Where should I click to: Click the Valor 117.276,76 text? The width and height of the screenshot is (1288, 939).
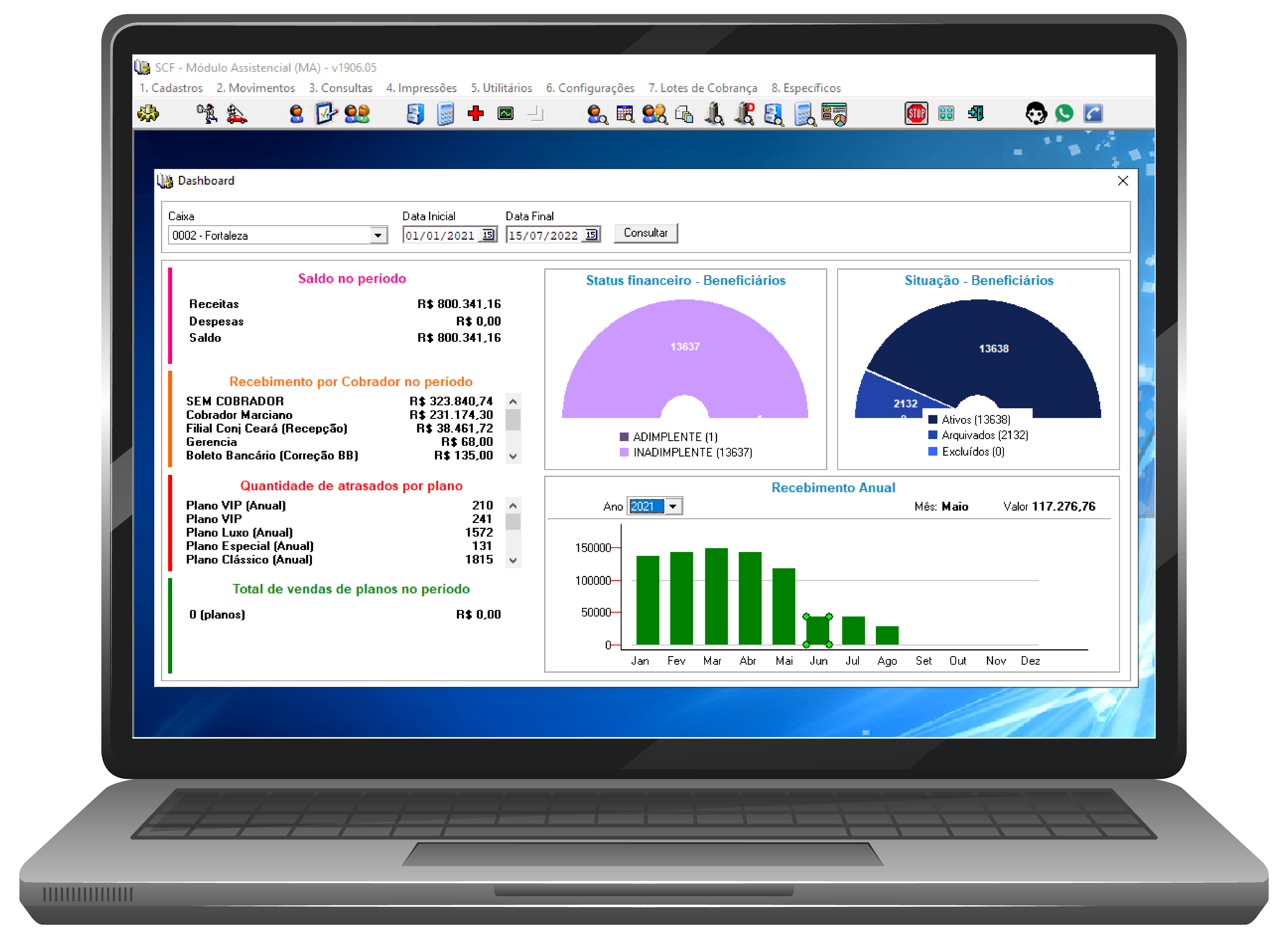[1049, 507]
